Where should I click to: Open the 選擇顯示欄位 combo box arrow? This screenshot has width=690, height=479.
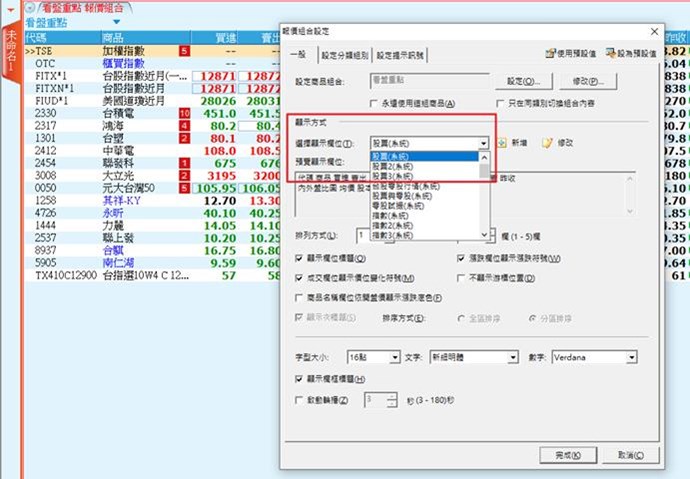484,143
